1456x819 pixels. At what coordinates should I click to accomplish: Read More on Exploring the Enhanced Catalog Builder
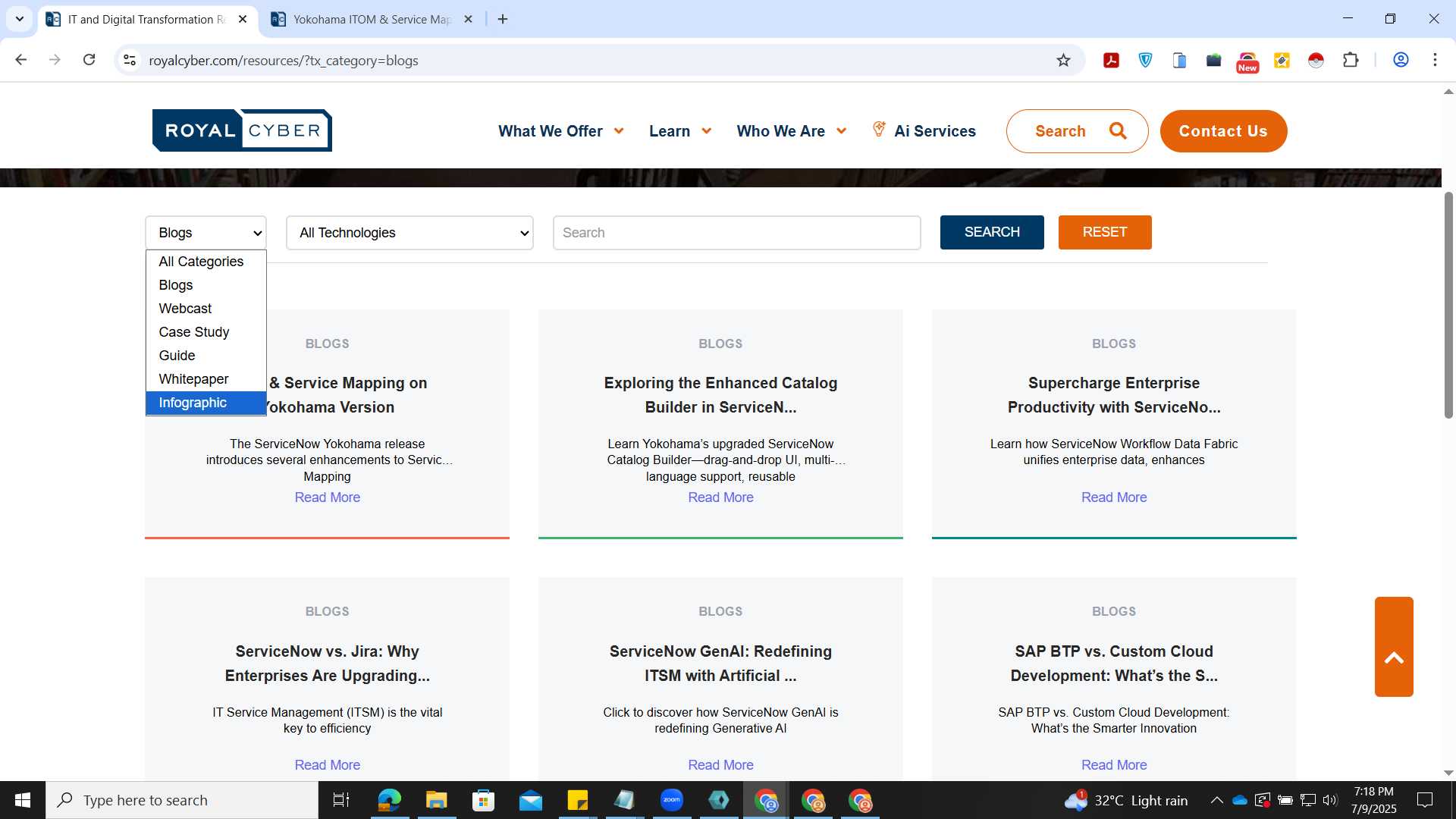tap(720, 497)
